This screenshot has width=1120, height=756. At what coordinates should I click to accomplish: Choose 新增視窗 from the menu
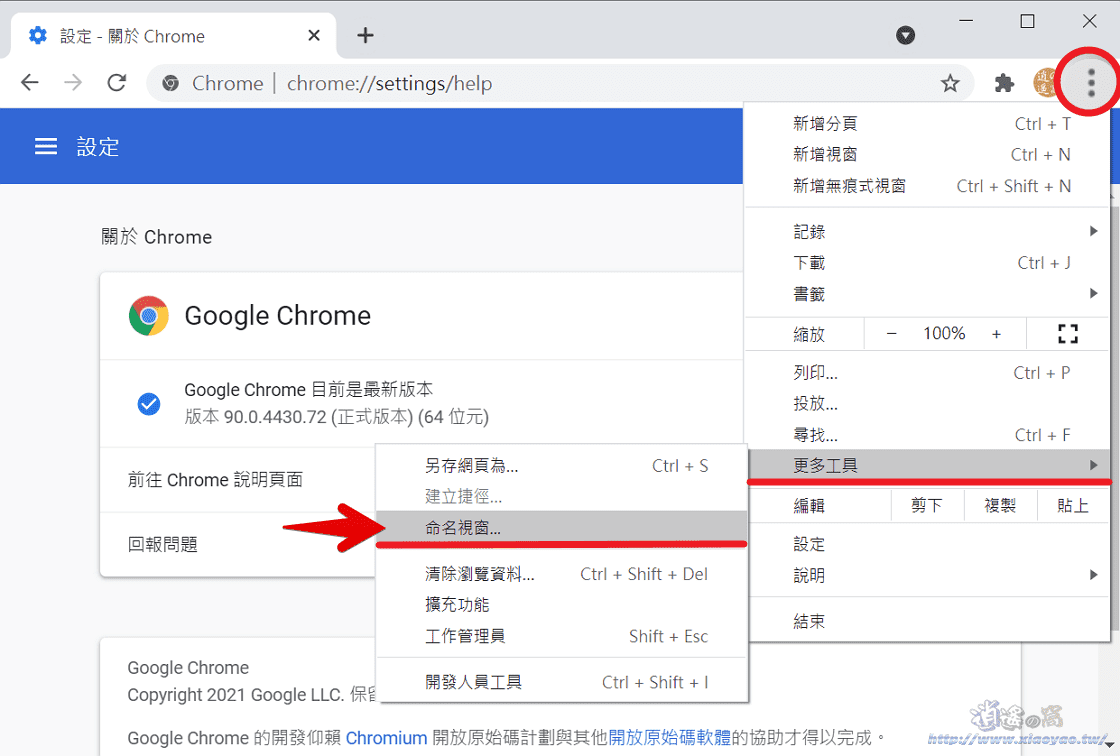[x=927, y=154]
